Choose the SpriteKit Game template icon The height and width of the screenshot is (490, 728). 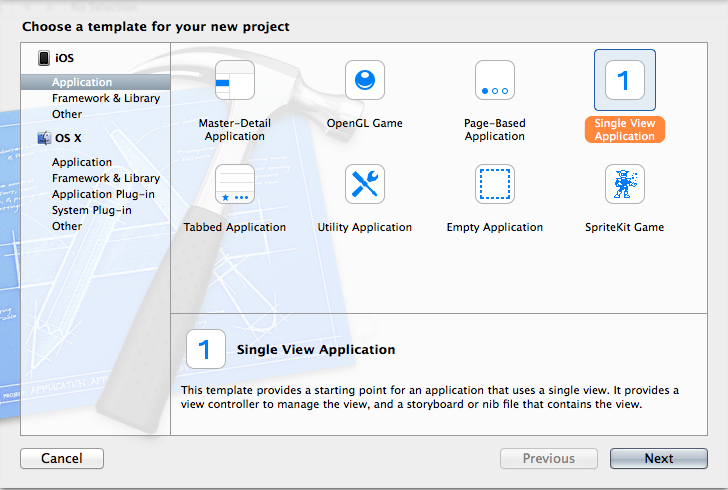(x=625, y=184)
